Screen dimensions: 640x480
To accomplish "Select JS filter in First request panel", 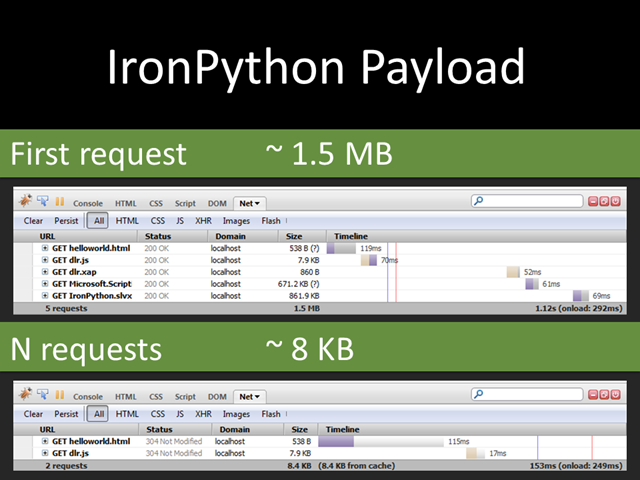I will (180, 221).
